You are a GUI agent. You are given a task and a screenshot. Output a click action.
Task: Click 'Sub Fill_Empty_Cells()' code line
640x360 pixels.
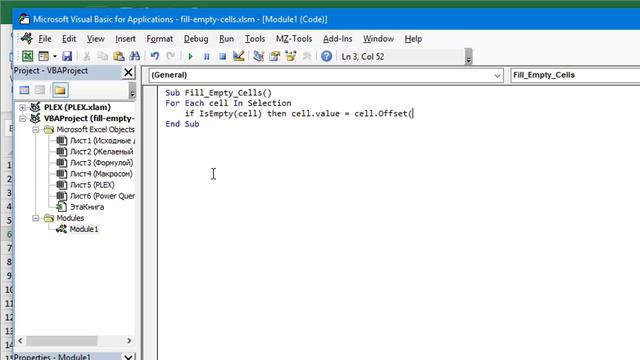pos(218,93)
